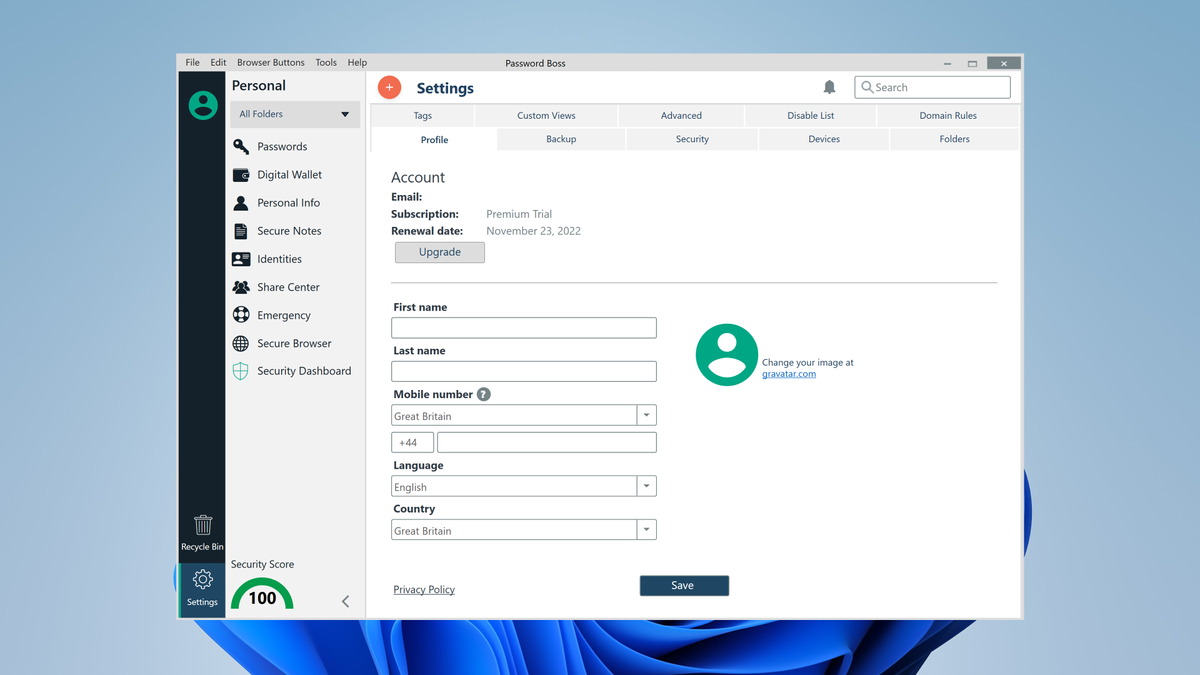Click the orange plus button
1200x675 pixels.
coord(389,87)
